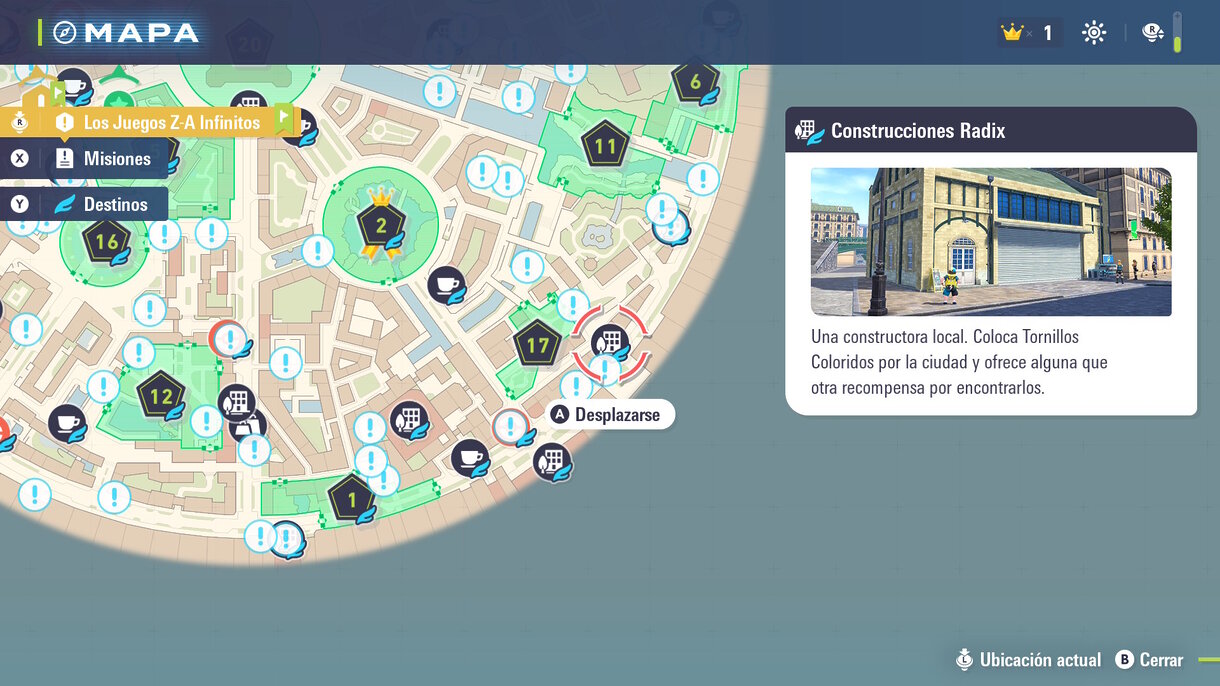The width and height of the screenshot is (1220, 686).
Task: Select the zone 6 marker
Action: click(695, 82)
